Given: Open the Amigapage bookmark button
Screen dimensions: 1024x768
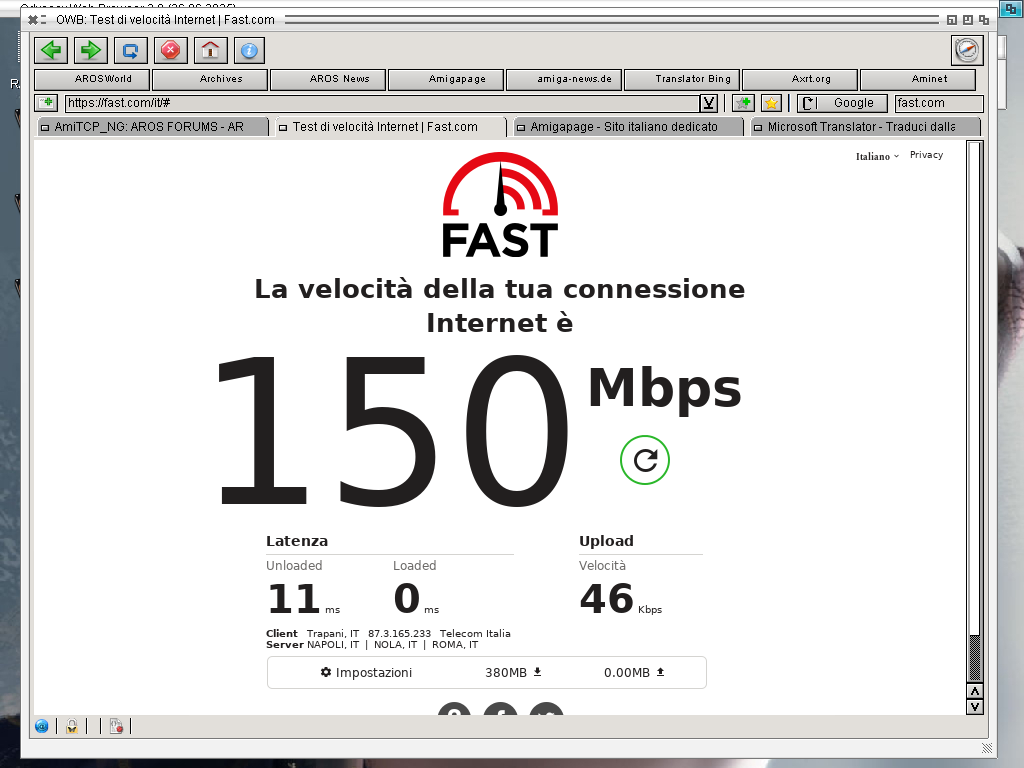Looking at the screenshot, I should [447, 79].
